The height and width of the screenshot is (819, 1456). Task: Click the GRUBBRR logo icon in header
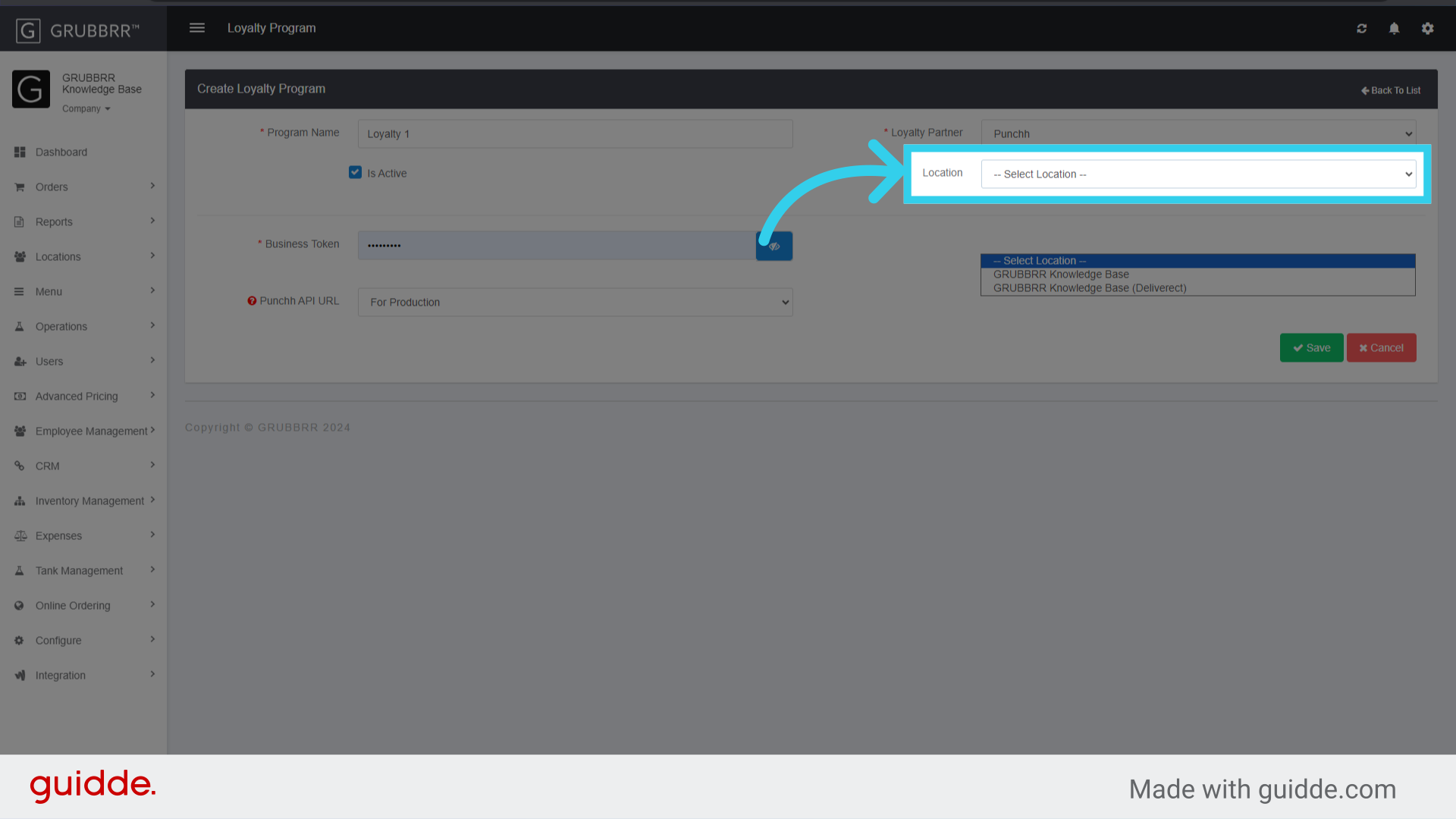pyautogui.click(x=28, y=30)
